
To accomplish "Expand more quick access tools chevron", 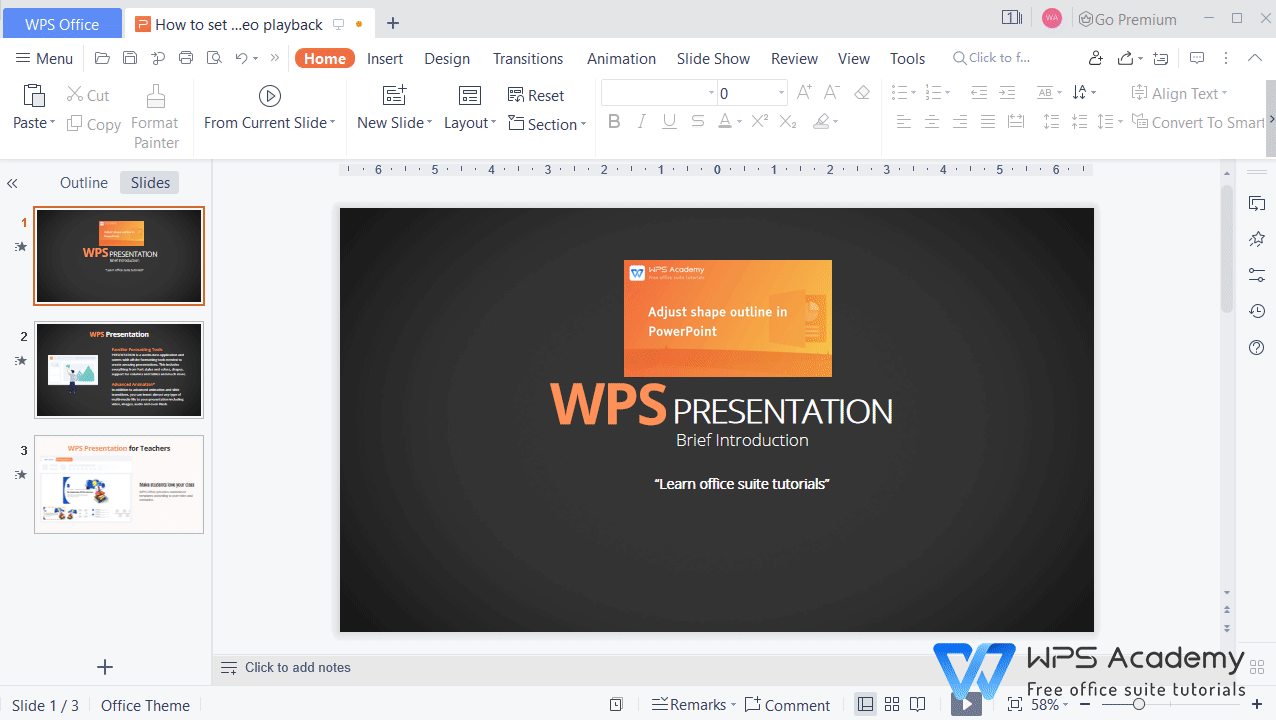I will click(274, 58).
